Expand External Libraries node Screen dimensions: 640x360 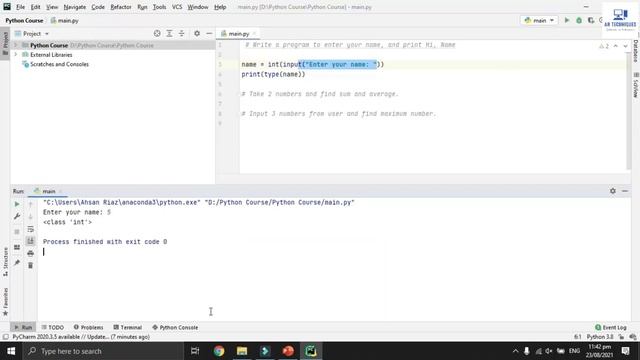coord(16,54)
